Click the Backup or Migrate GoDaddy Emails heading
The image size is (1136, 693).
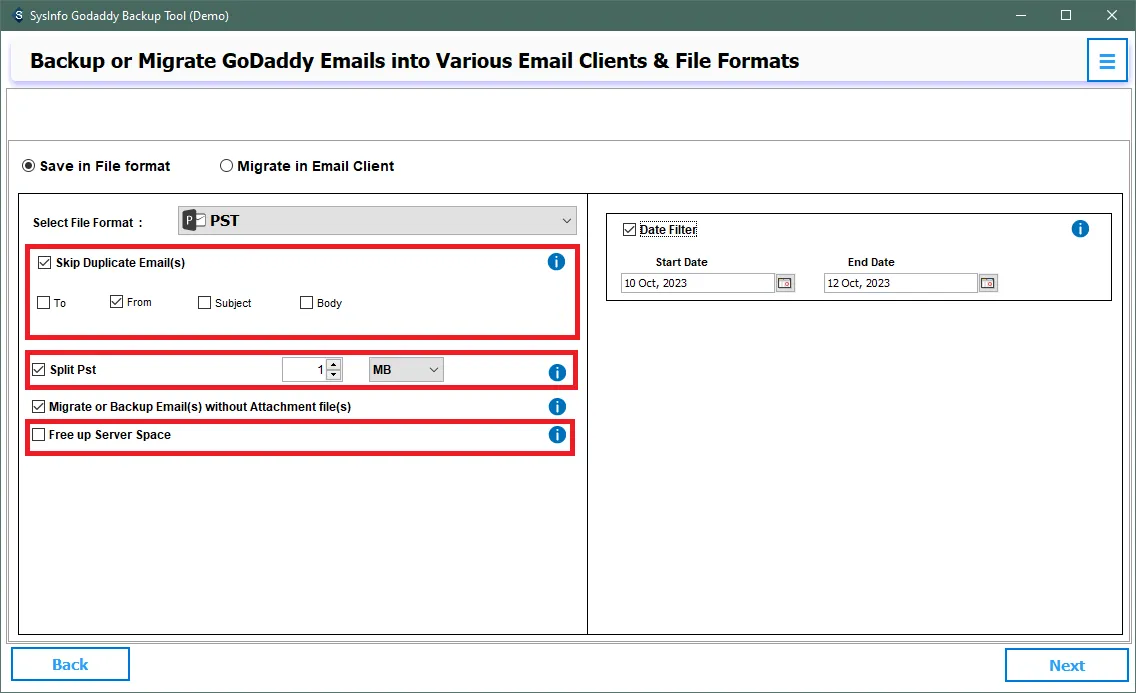coord(414,61)
